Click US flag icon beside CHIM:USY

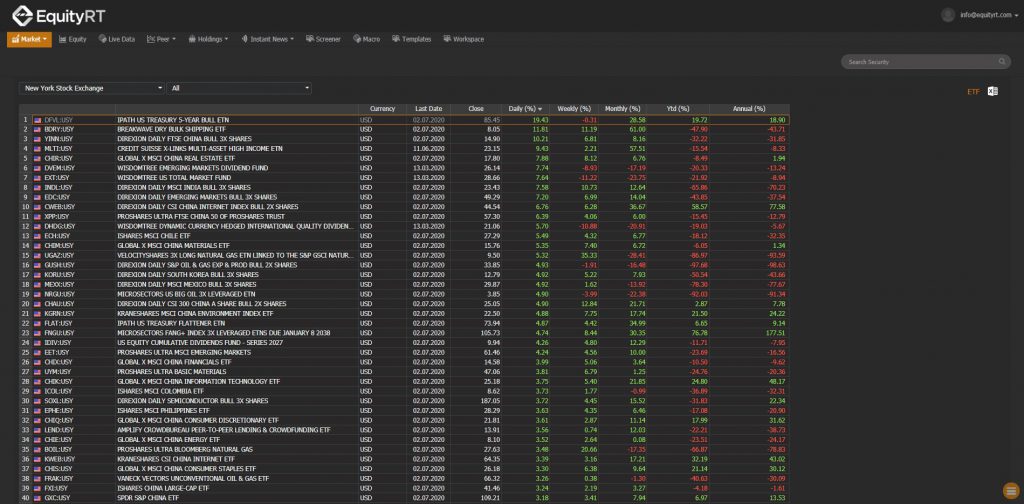(37, 245)
